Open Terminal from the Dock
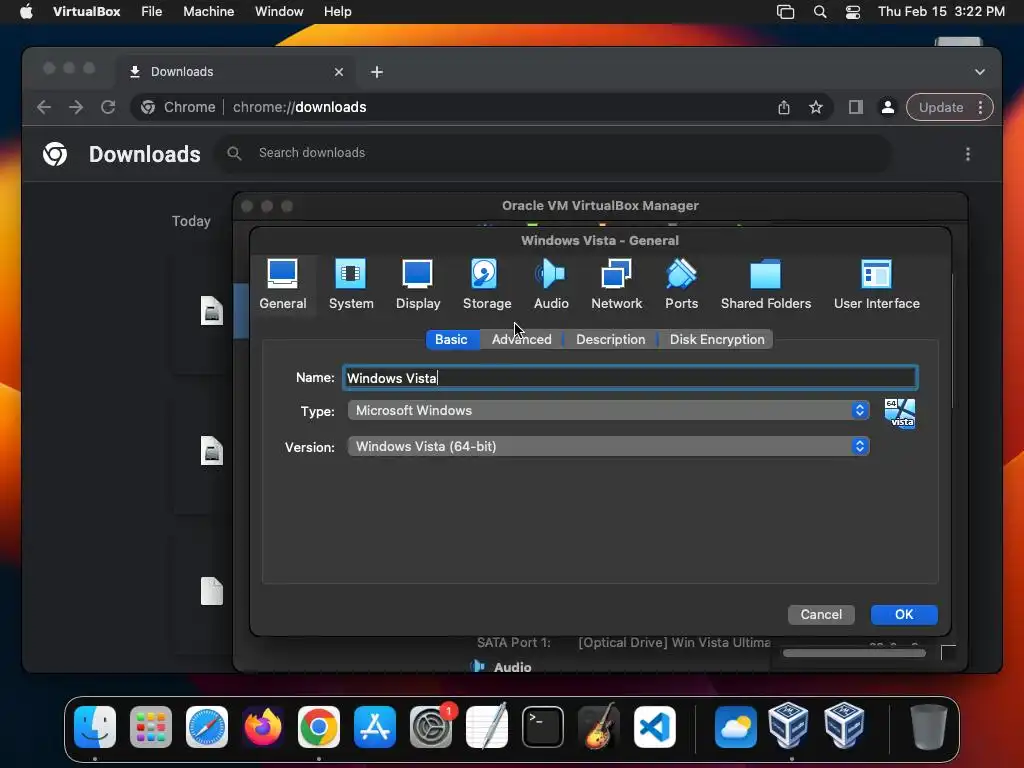The image size is (1024, 768). pyautogui.click(x=543, y=727)
